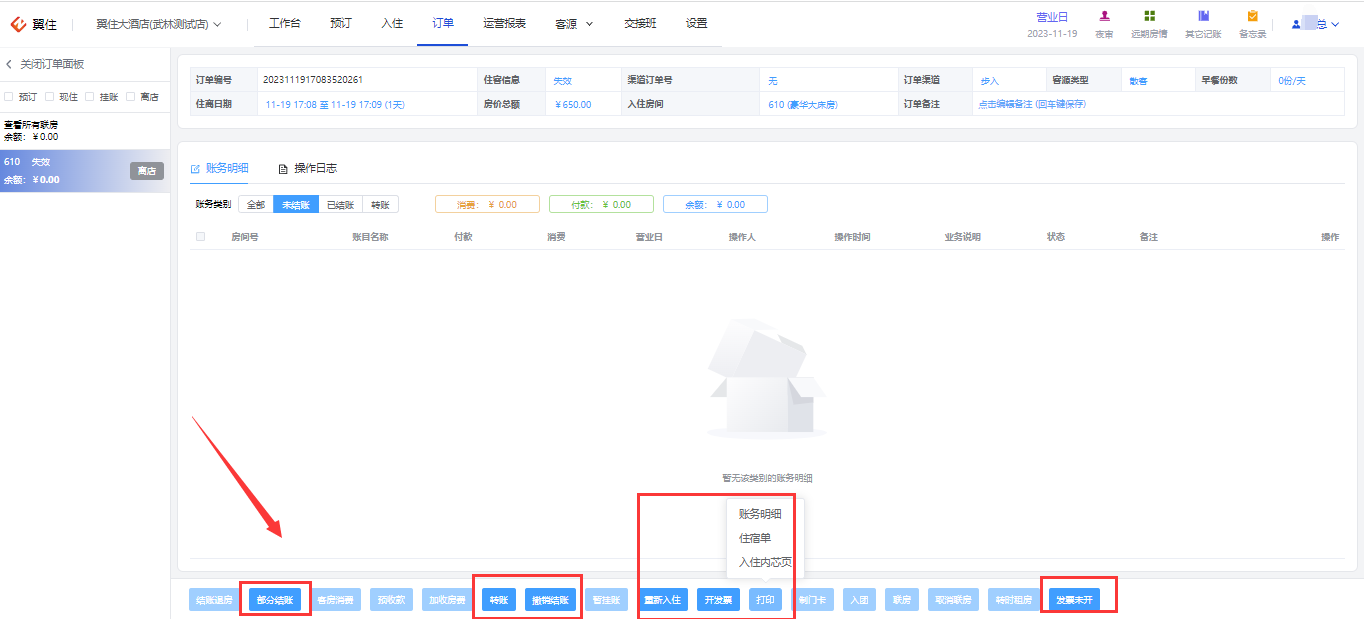Screen dimensions: 1364x619
Task: Tick the 挂账 filter checkbox
Action: (90, 97)
